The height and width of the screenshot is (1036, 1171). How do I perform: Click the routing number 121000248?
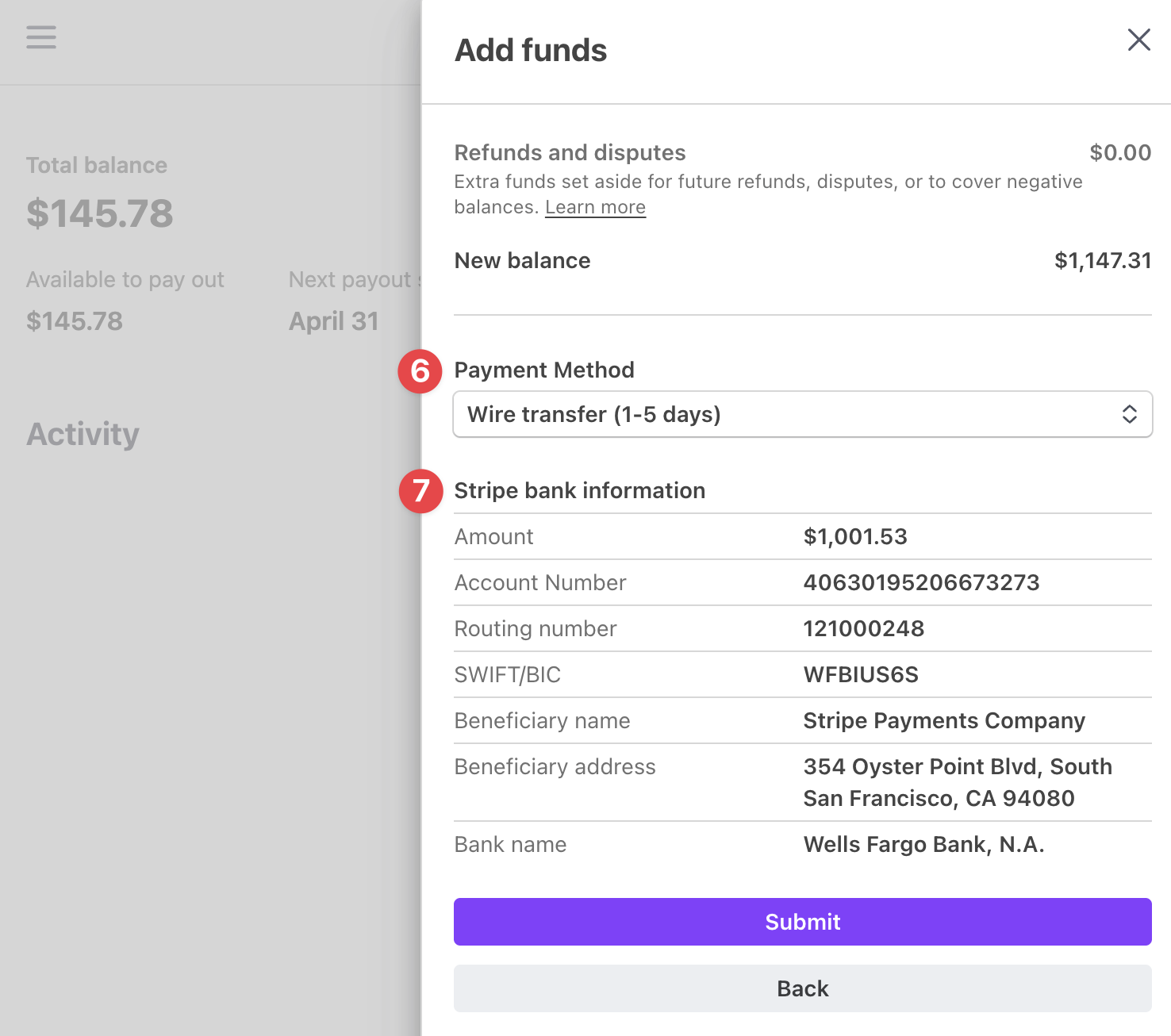click(863, 629)
